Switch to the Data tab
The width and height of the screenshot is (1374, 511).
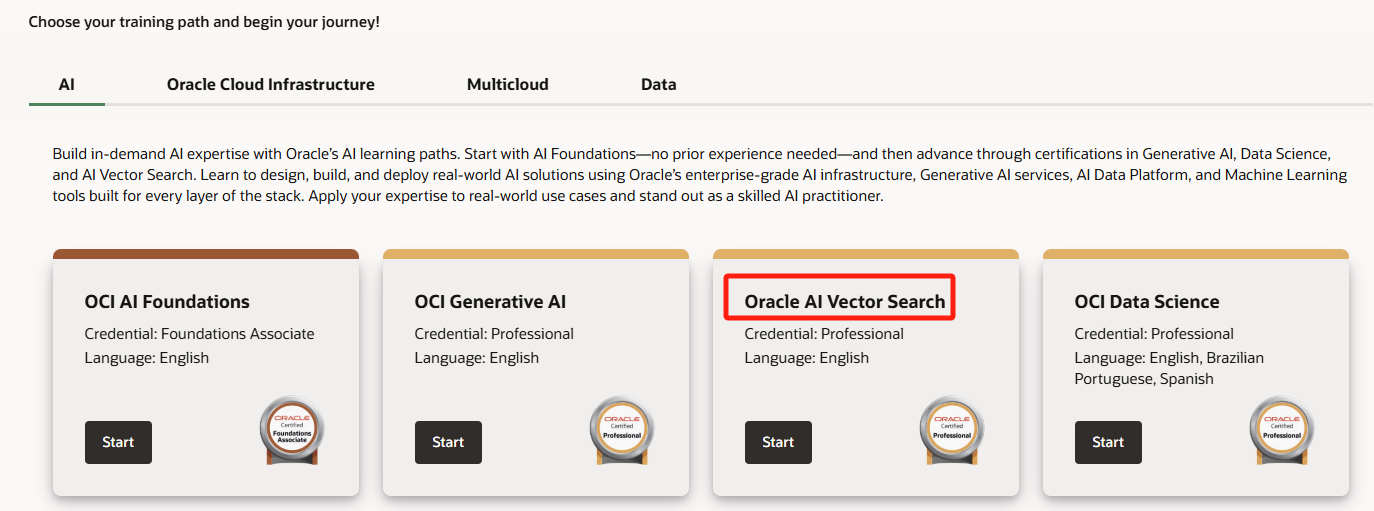[658, 85]
